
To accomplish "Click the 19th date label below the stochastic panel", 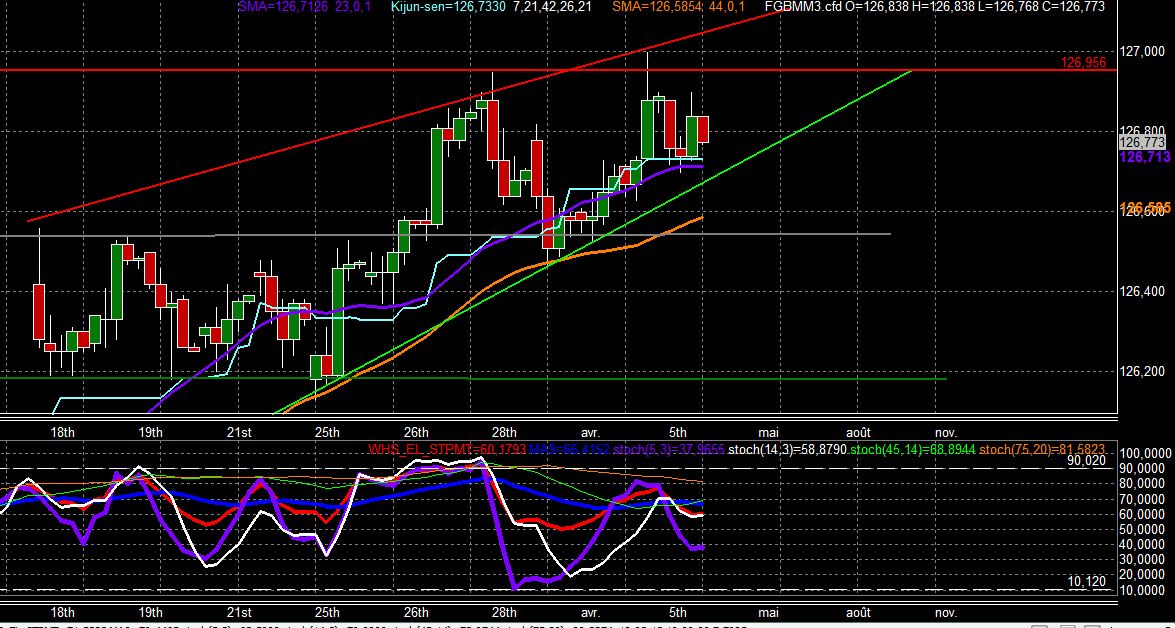I will pos(151,612).
